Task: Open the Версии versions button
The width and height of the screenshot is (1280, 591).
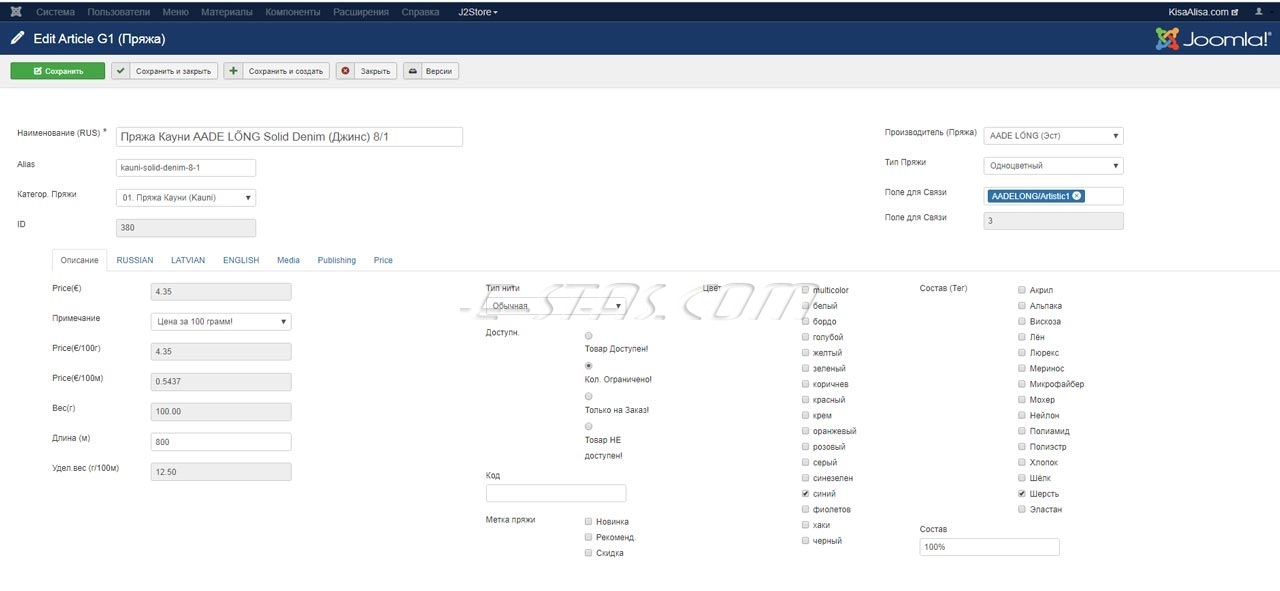Action: point(431,71)
